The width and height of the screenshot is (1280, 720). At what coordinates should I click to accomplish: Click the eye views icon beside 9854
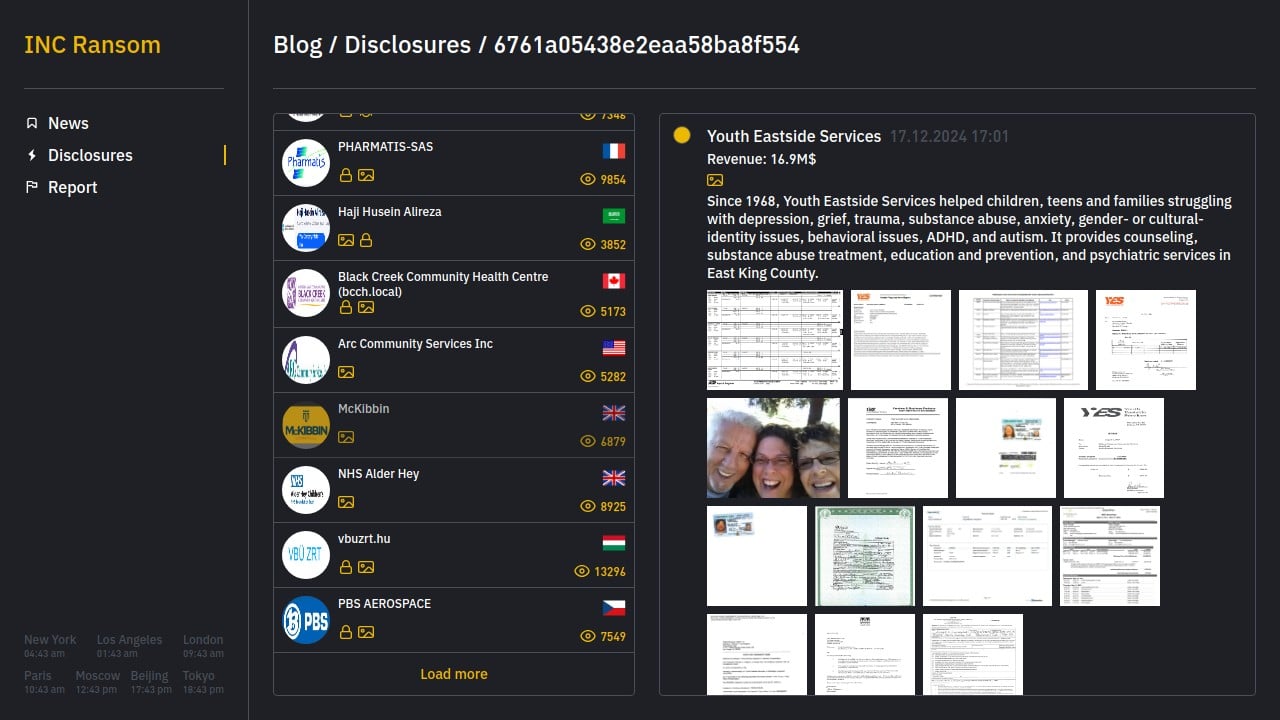point(588,179)
